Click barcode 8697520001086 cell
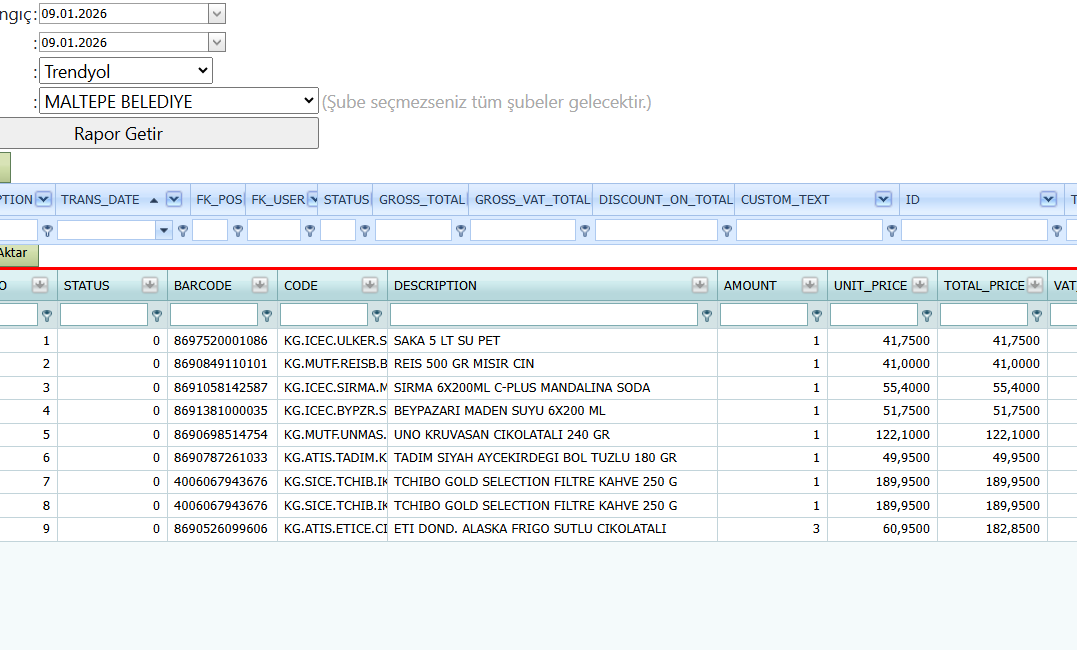Viewport: 1077px width, 650px height. [223, 341]
